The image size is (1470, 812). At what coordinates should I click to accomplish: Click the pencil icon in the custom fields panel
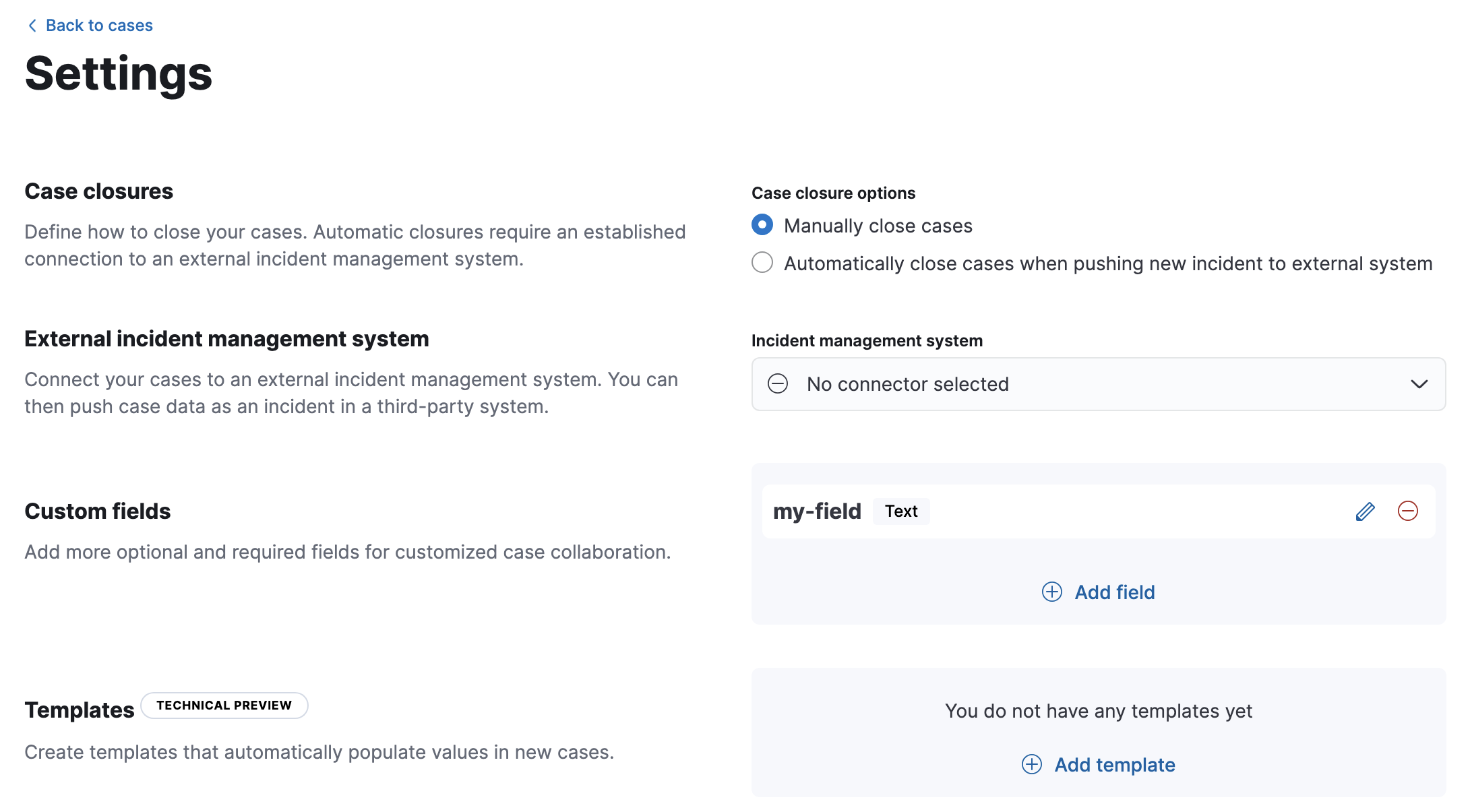[x=1364, y=511]
